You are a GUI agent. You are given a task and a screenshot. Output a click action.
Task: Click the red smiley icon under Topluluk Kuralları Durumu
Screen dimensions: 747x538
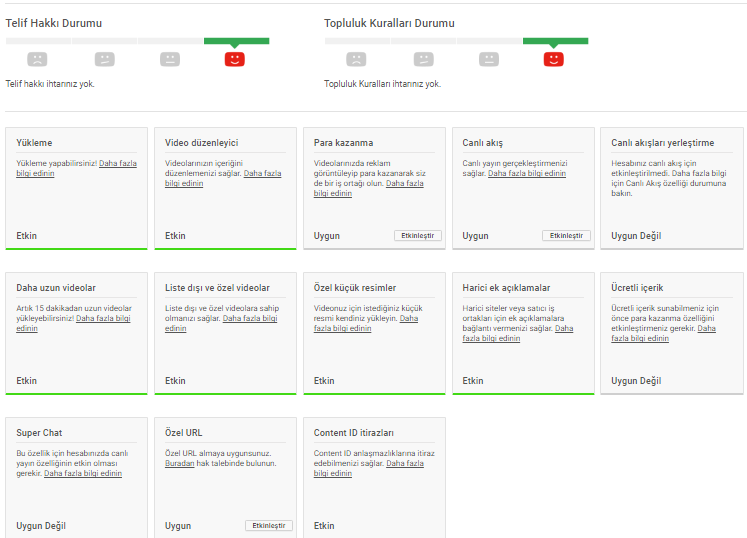554,59
